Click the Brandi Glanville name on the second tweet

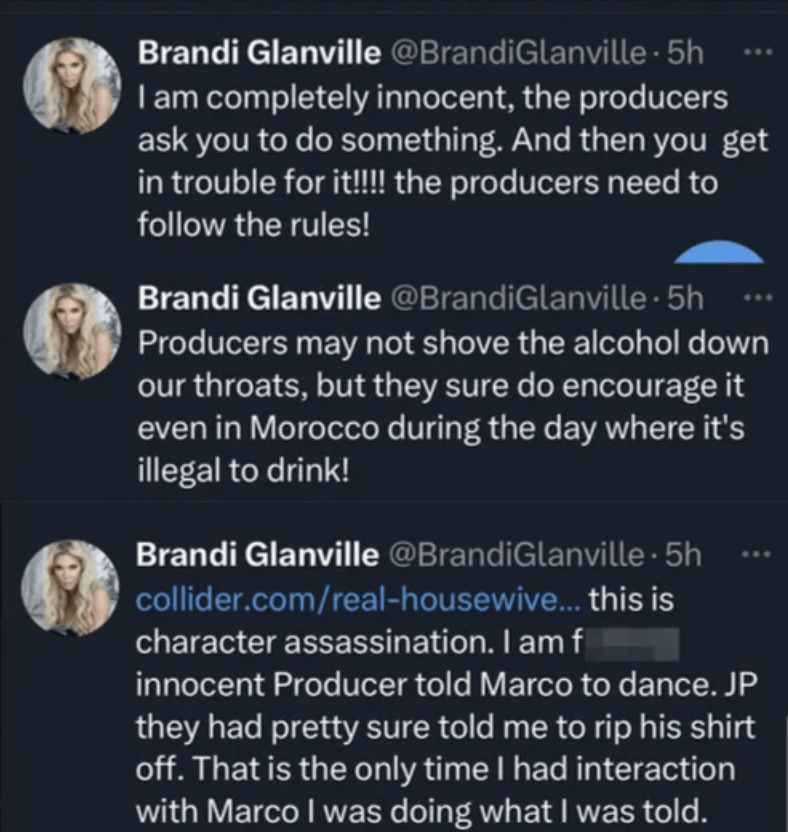(258, 298)
